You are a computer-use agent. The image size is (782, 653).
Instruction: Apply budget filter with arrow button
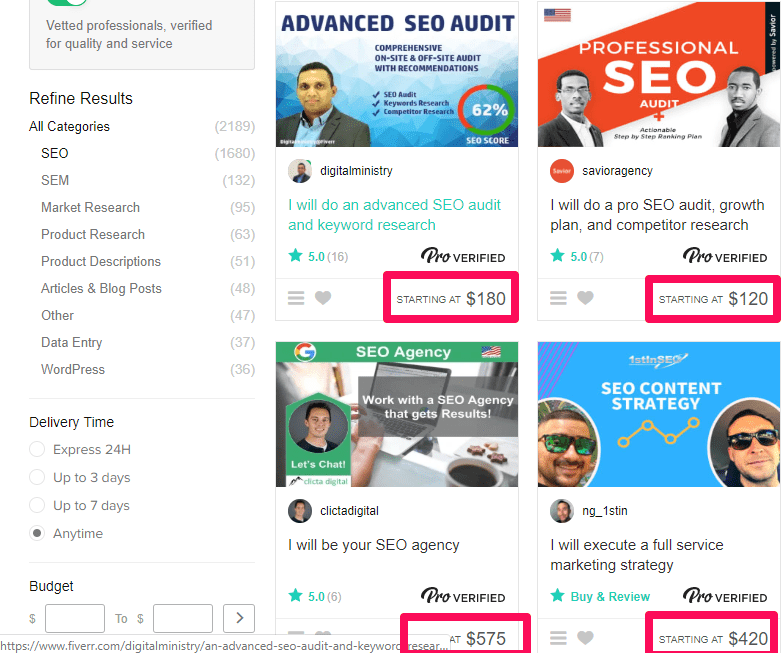coord(238,618)
